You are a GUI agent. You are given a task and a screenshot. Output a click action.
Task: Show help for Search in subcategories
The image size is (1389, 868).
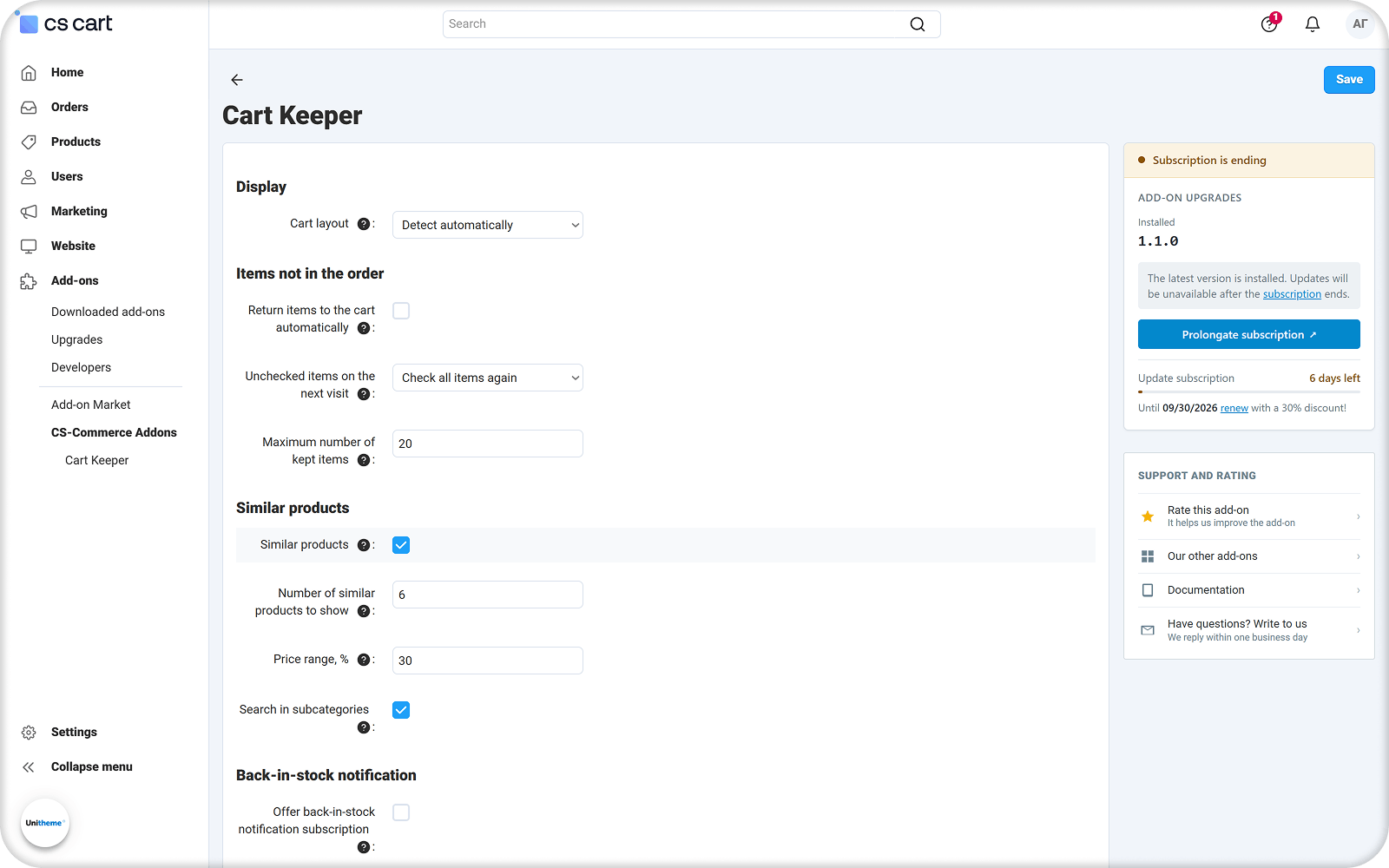(x=364, y=727)
